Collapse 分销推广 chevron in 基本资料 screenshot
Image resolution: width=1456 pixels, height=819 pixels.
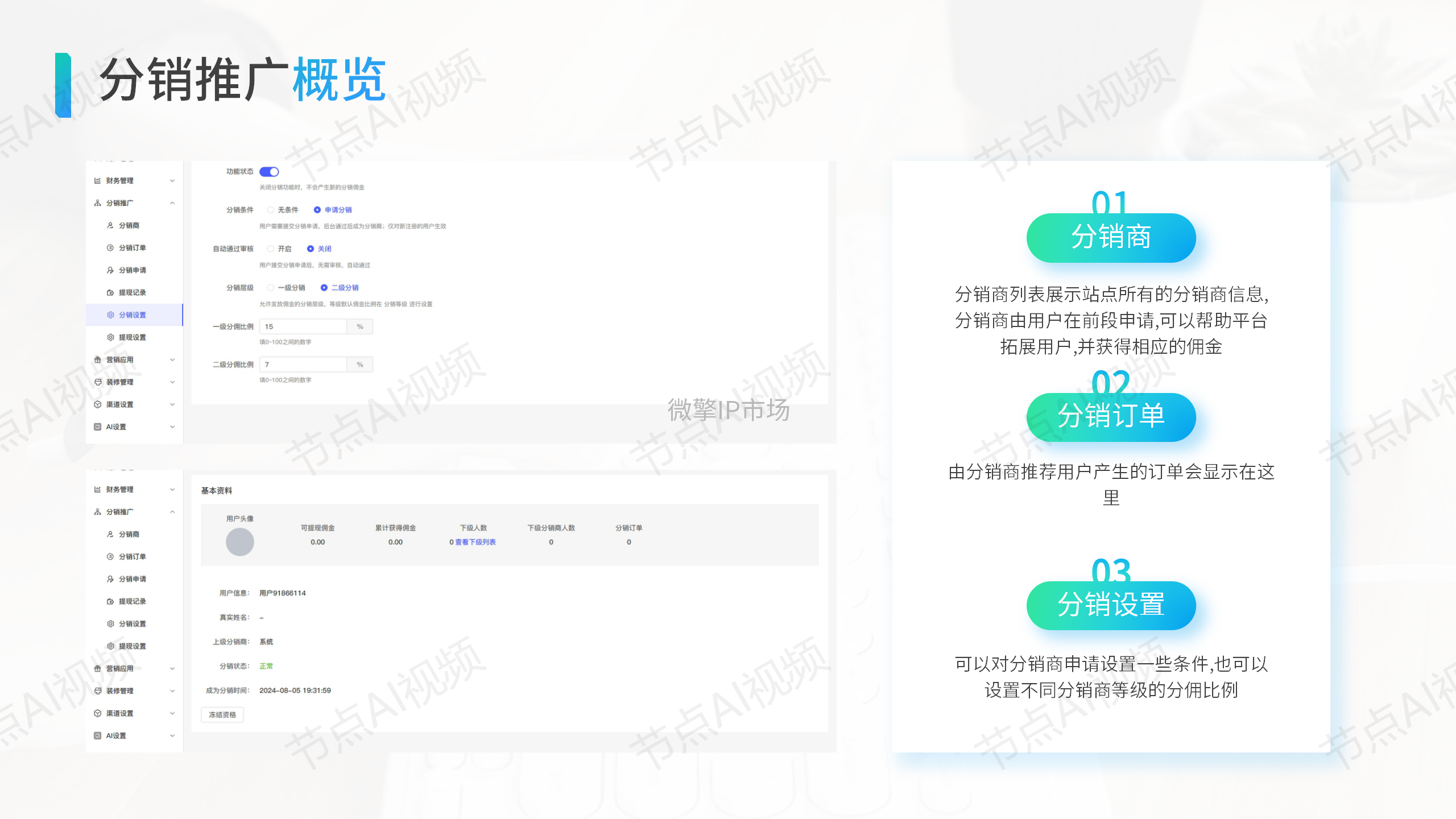pyautogui.click(x=172, y=512)
